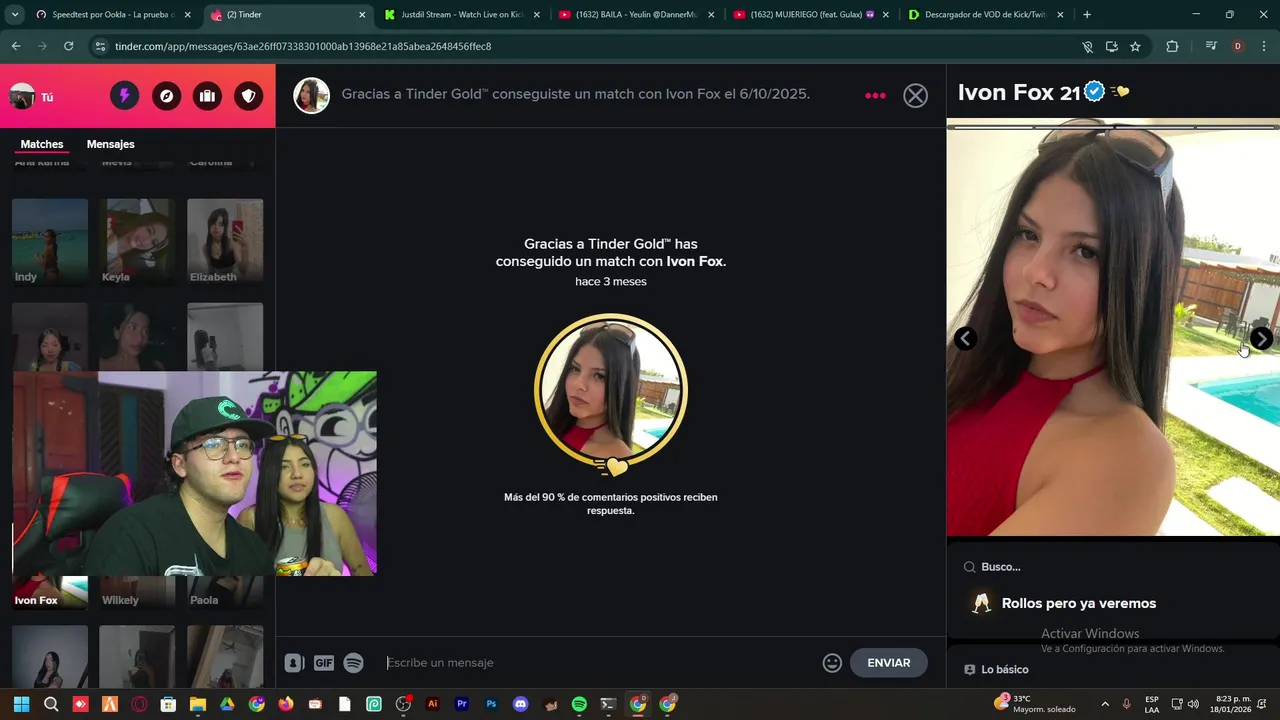Switch to the Descargador de VOD tab

click(986, 15)
